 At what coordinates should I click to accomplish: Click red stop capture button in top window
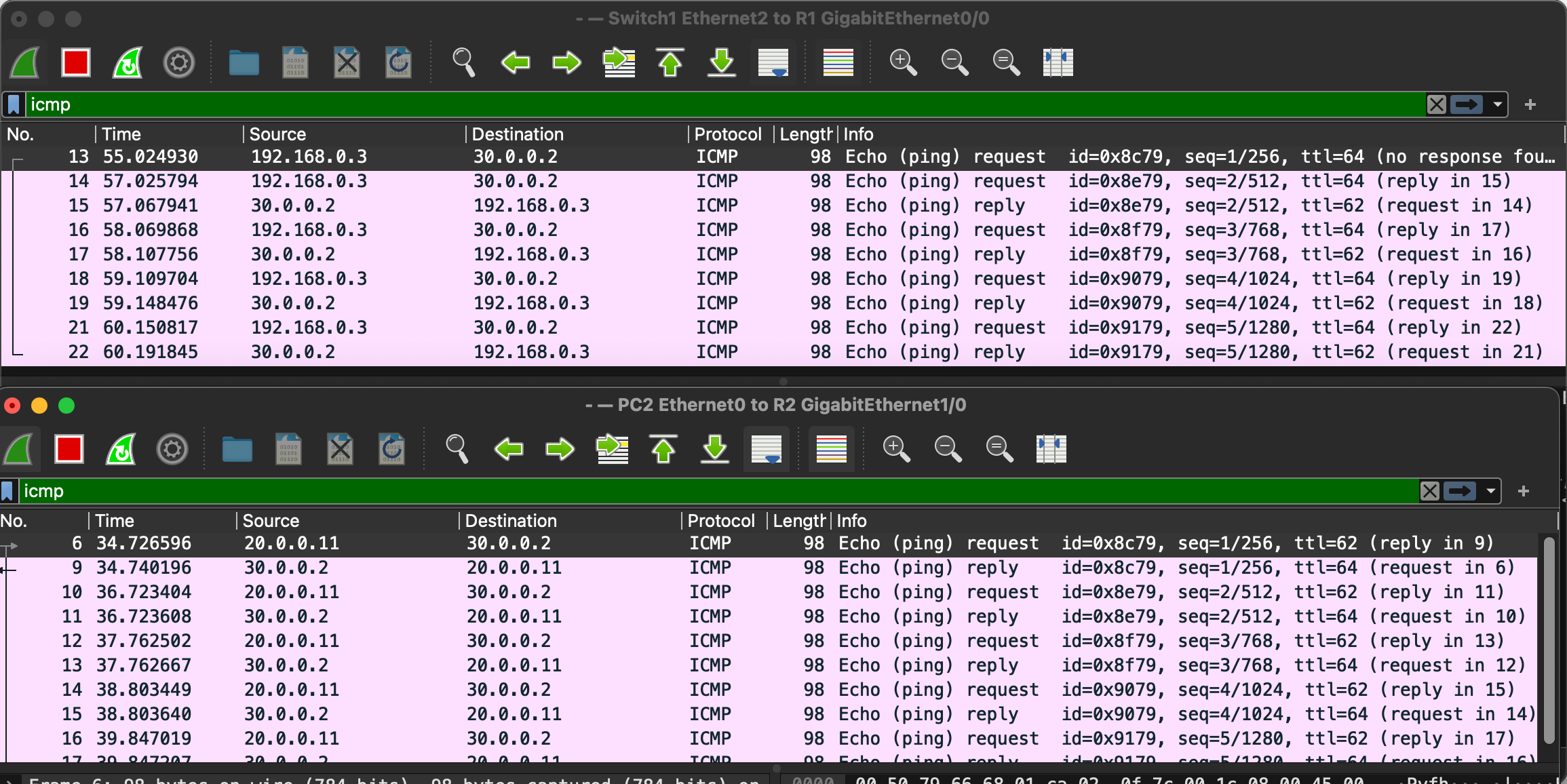(x=75, y=62)
